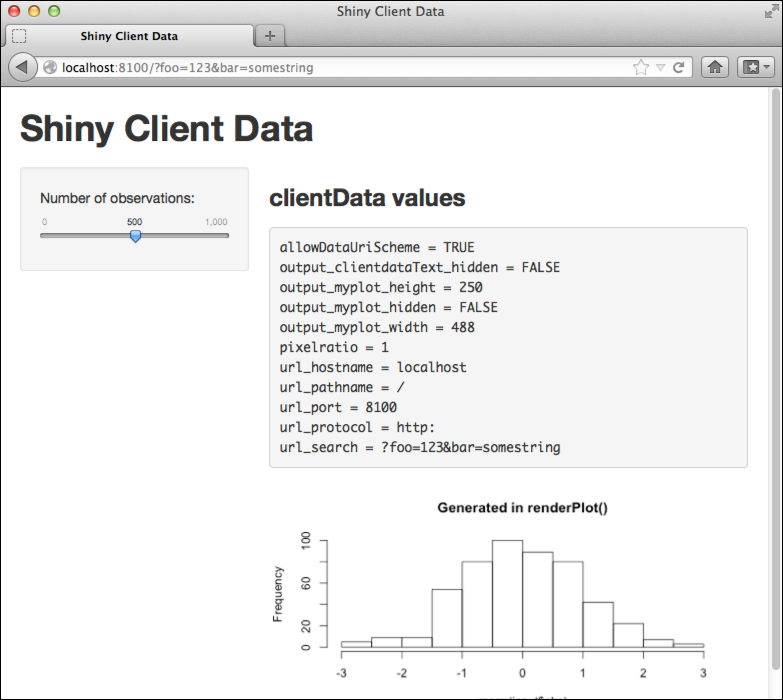Screen dimensions: 783x700
Task: Enter full screen using the top-right arrows icon
Action: 768,12
